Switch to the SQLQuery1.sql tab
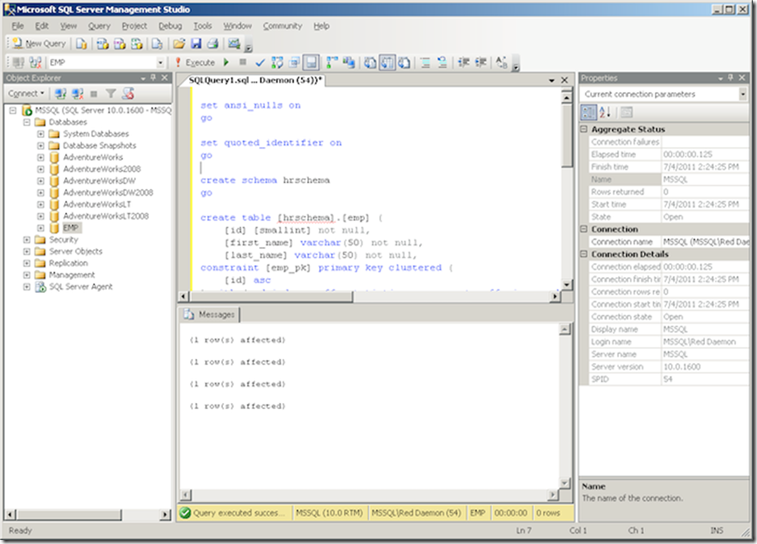757x544 pixels. tap(255, 80)
